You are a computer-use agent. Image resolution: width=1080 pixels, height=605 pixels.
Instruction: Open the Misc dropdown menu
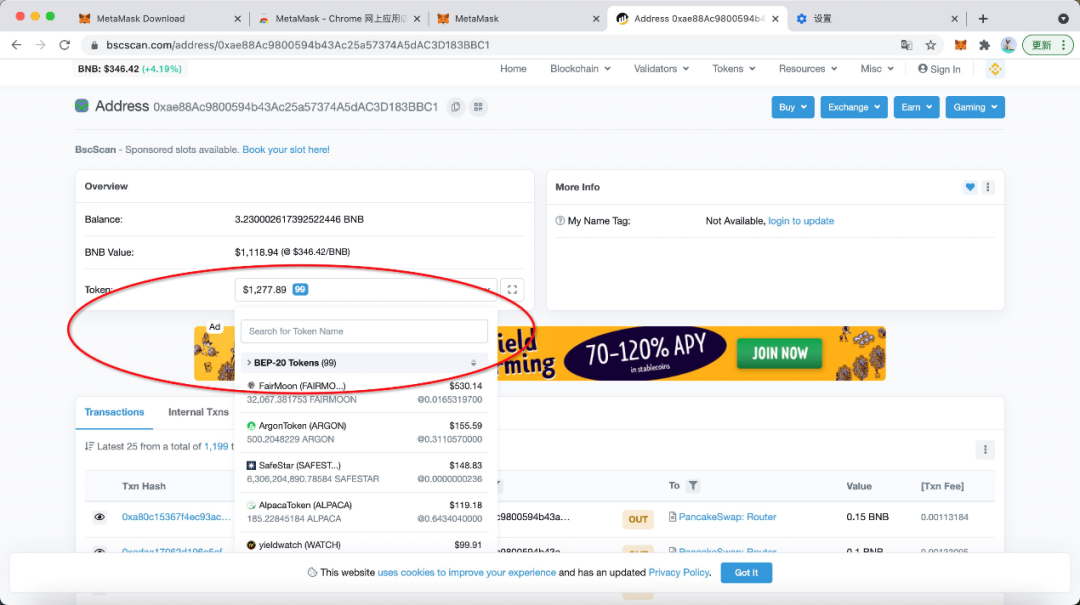point(877,69)
